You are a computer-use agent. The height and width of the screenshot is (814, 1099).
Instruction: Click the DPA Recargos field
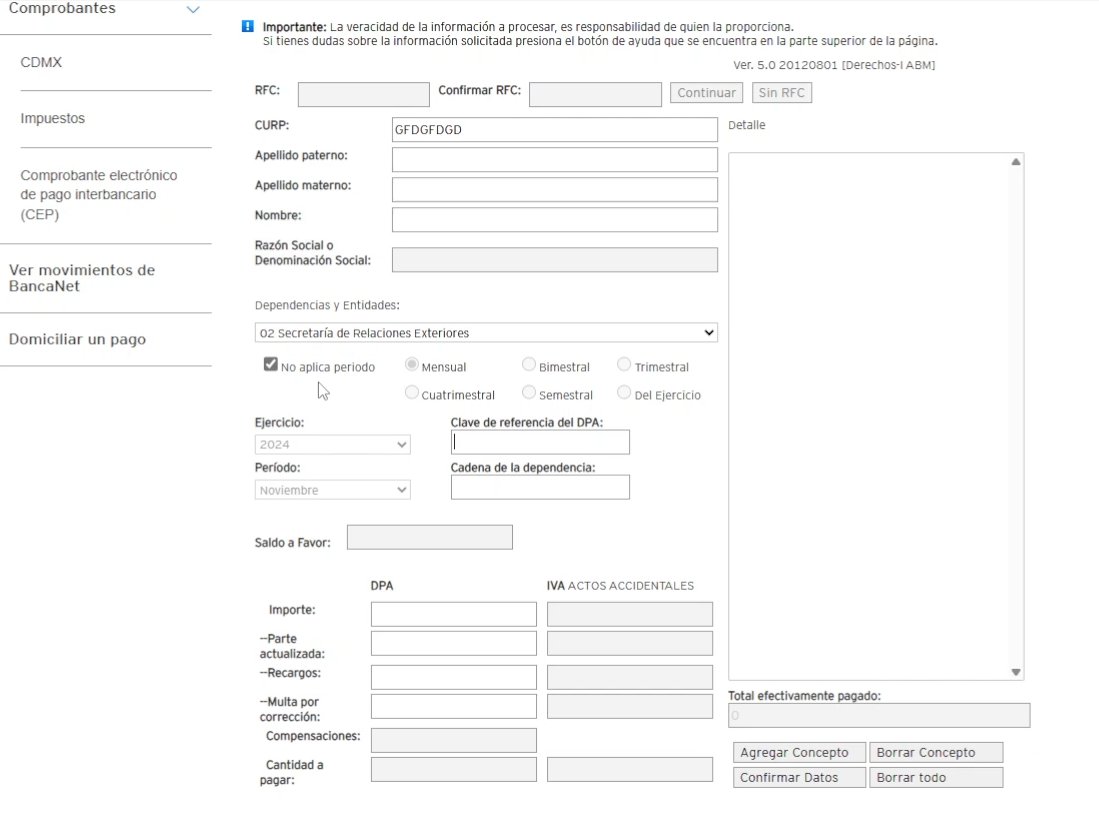click(453, 677)
